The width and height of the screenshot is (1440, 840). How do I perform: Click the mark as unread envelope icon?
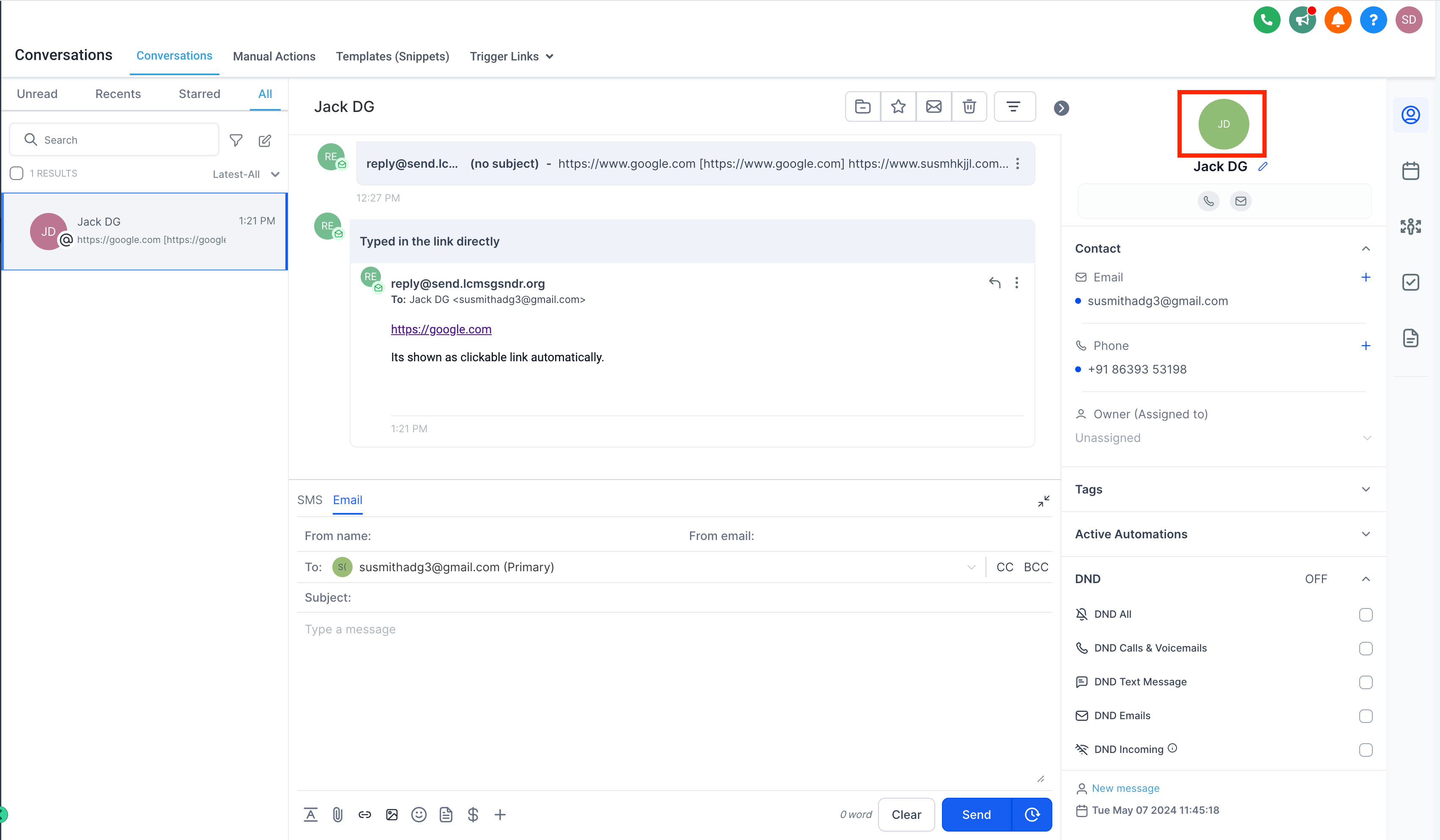(933, 106)
